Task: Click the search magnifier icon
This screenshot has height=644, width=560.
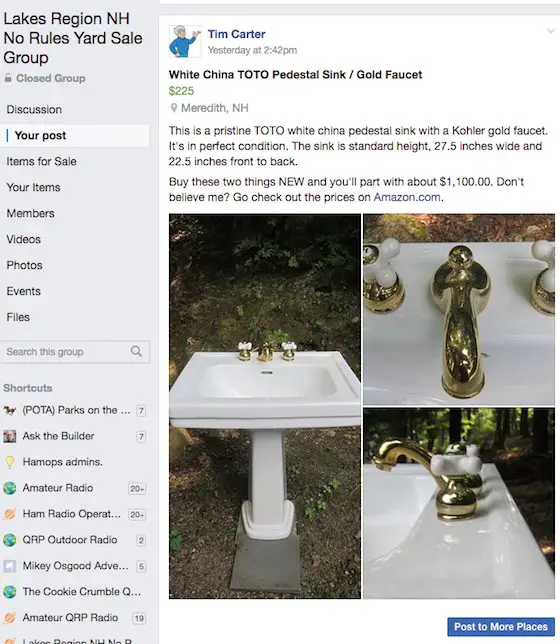Action: [136, 351]
